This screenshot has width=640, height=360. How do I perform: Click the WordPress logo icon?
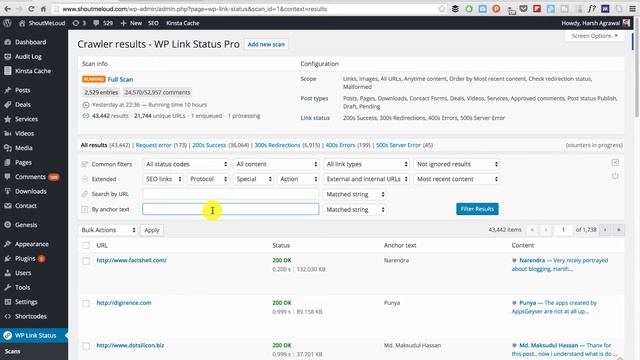point(7,23)
